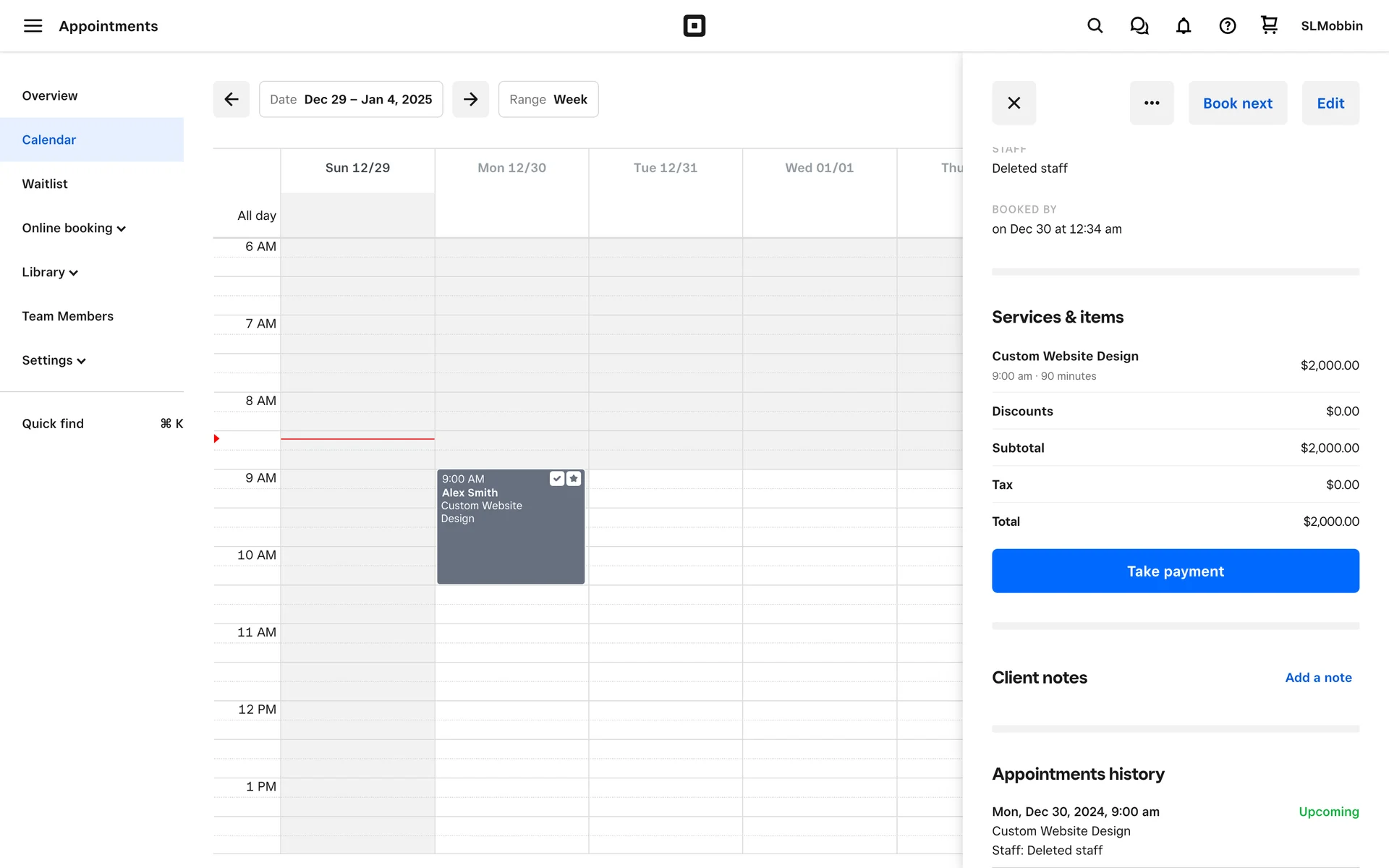The height and width of the screenshot is (868, 1389).
Task: Open the hamburger navigation menu
Action: 33,26
